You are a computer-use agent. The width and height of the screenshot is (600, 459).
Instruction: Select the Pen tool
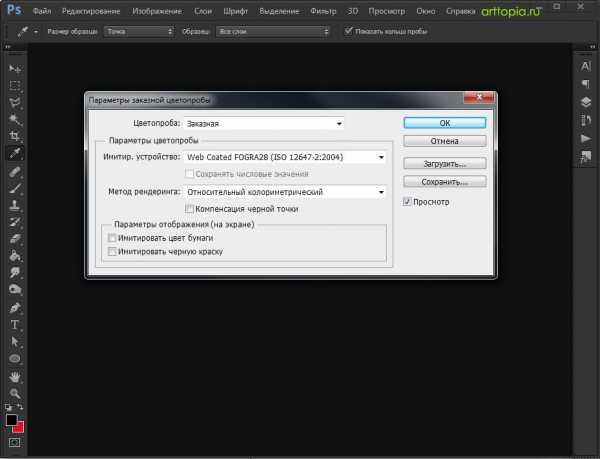pyautogui.click(x=15, y=308)
